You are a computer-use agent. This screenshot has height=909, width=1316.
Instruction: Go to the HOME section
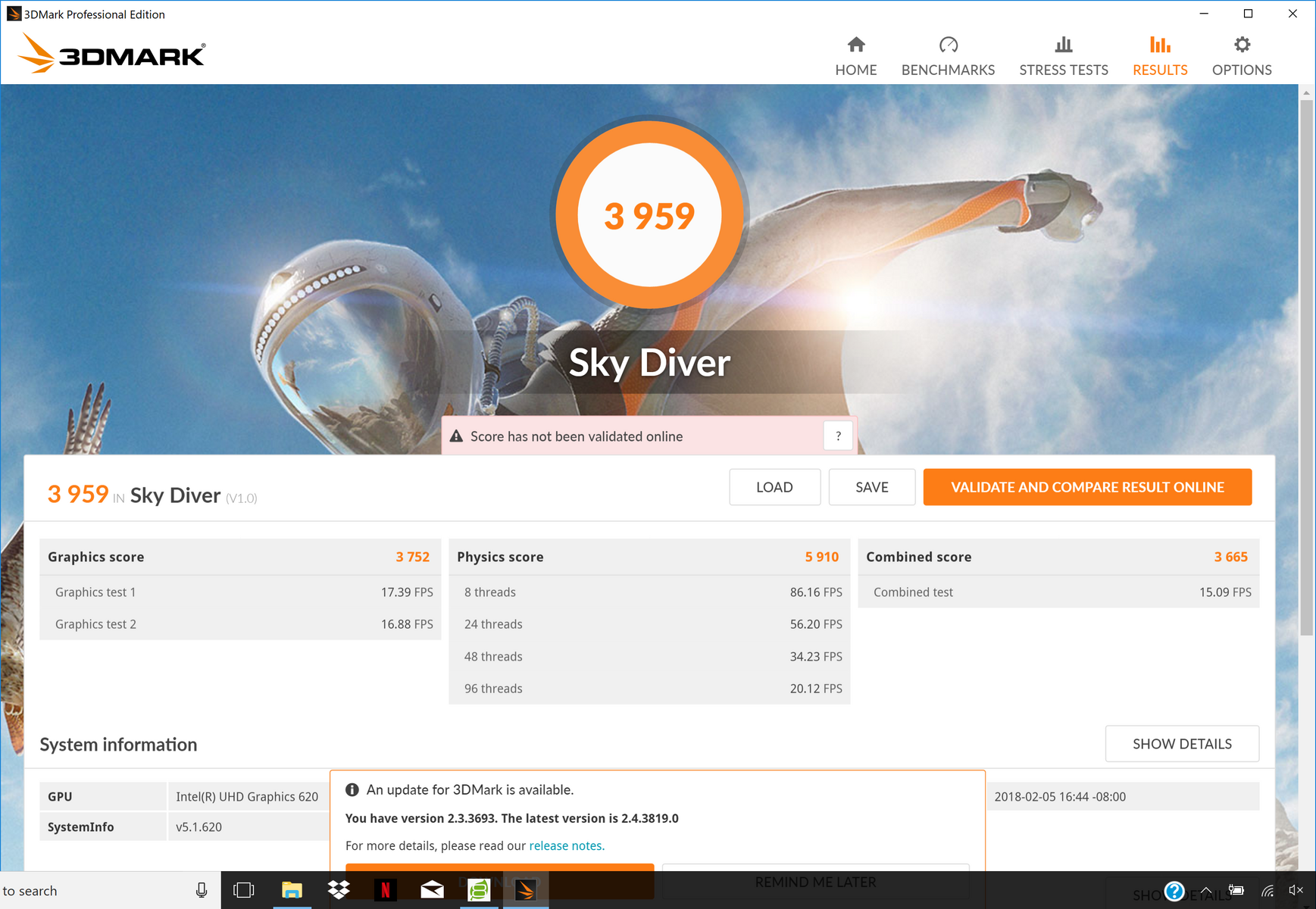click(856, 57)
